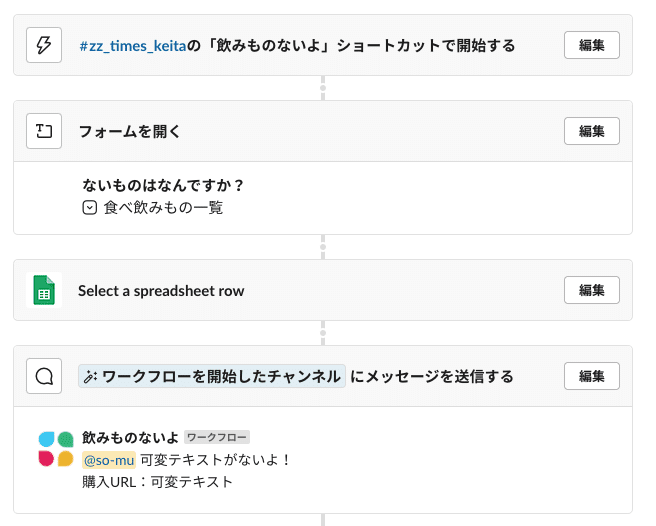Click the ないものはなんですか？ form question
The width and height of the screenshot is (656, 526).
click(x=163, y=185)
